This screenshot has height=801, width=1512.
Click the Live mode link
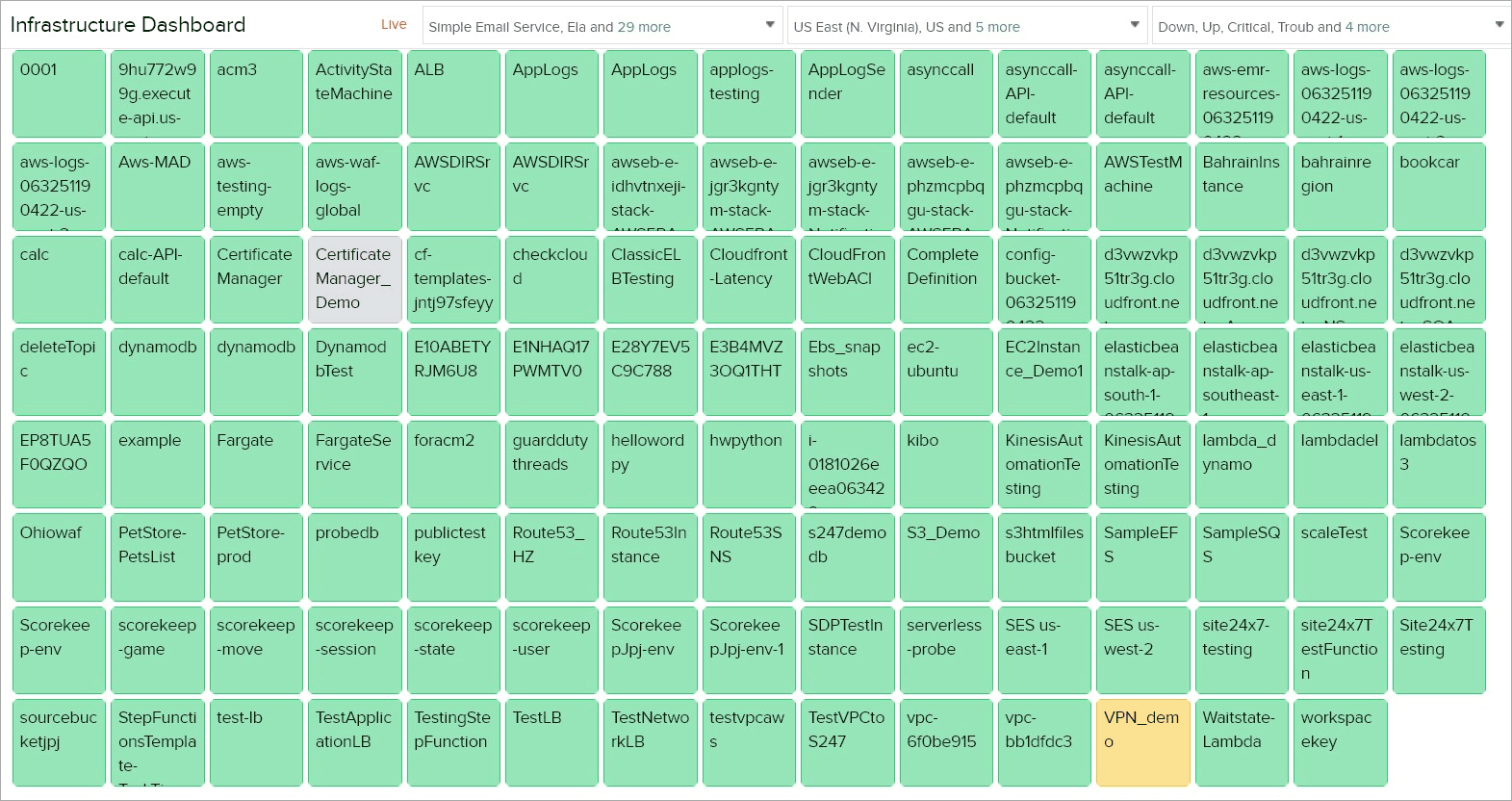click(x=394, y=25)
